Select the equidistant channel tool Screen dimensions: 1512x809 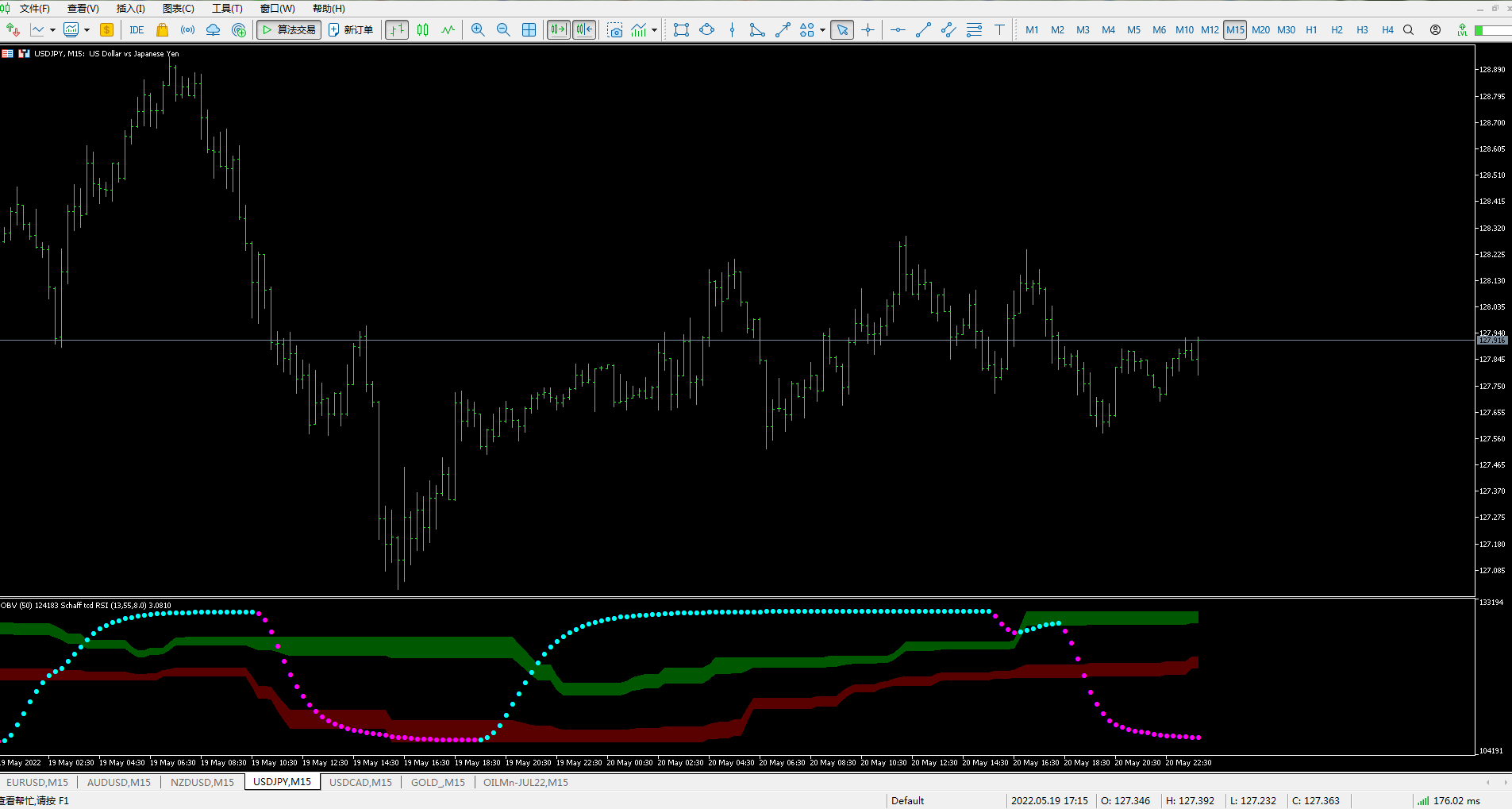(948, 30)
